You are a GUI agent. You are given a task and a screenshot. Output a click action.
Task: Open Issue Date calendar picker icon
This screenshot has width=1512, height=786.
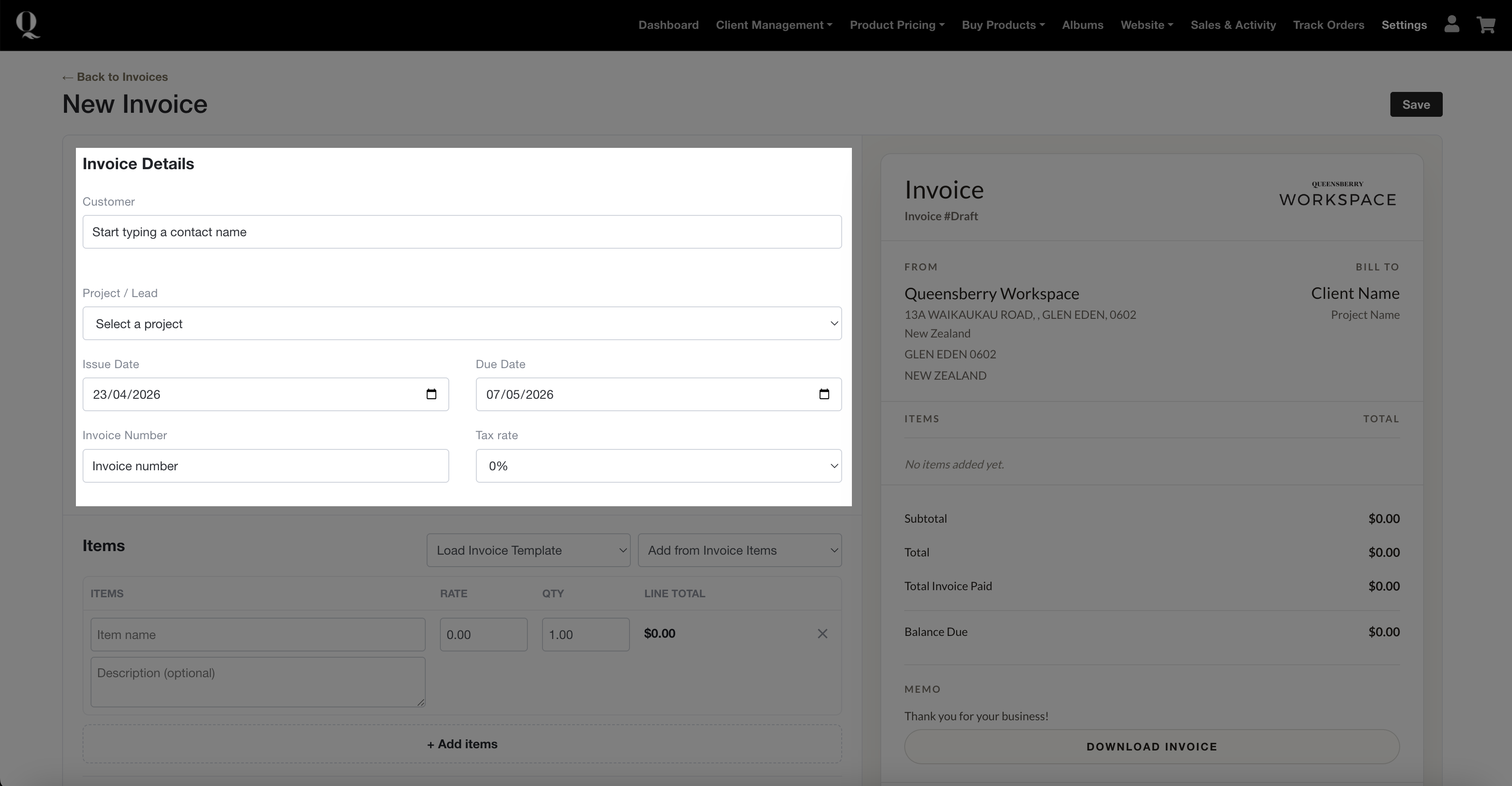click(431, 394)
